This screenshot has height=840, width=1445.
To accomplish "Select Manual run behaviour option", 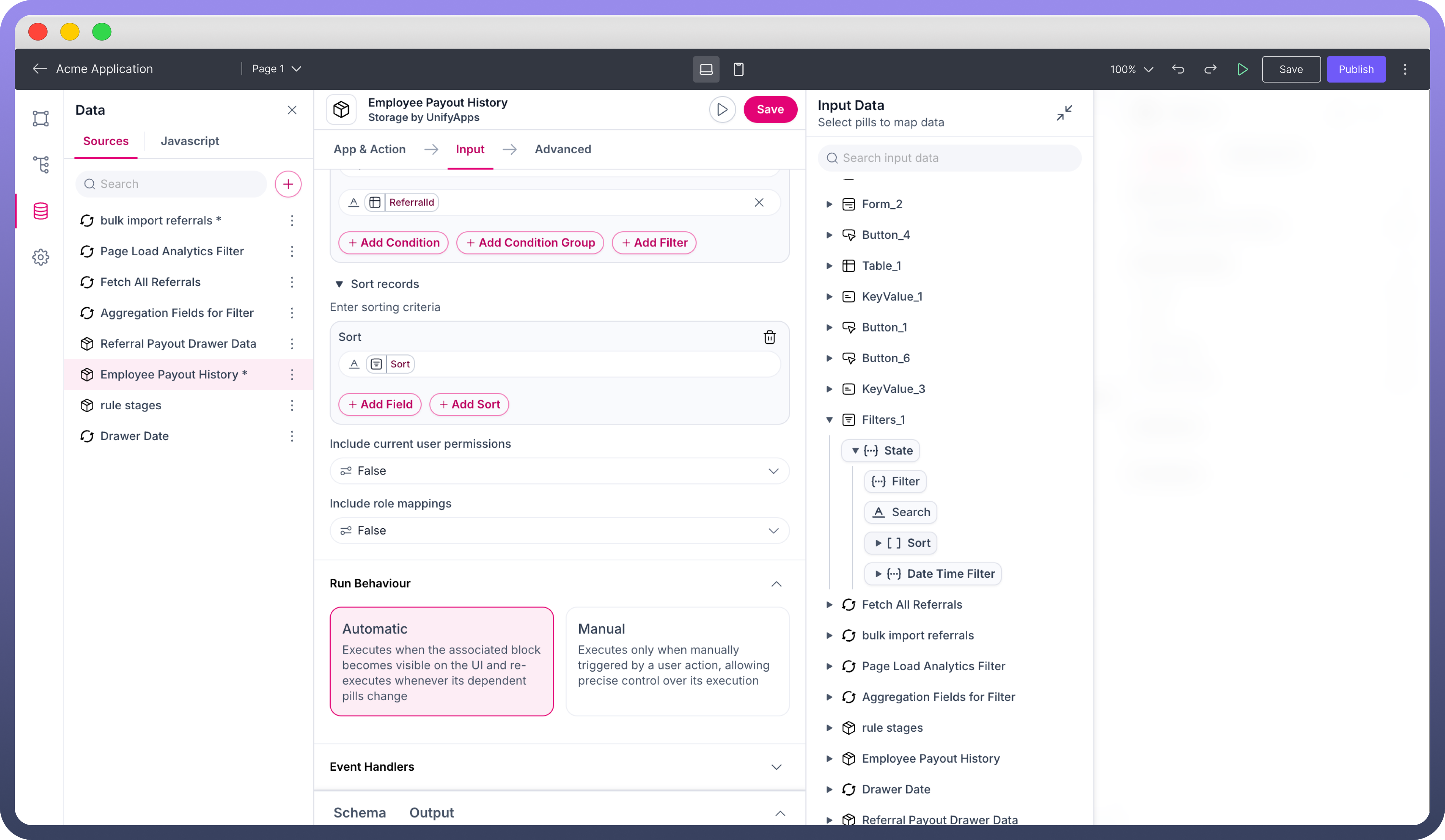I will [677, 661].
